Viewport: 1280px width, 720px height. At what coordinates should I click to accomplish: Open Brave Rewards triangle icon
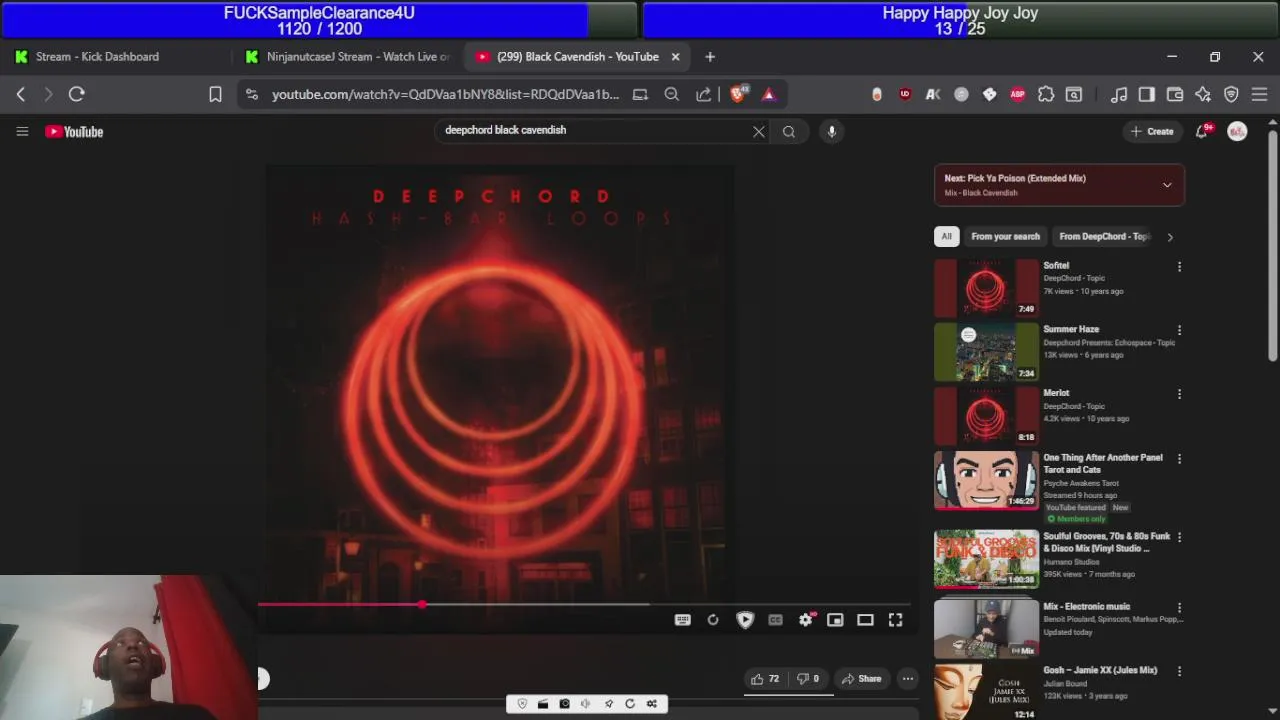pos(769,94)
